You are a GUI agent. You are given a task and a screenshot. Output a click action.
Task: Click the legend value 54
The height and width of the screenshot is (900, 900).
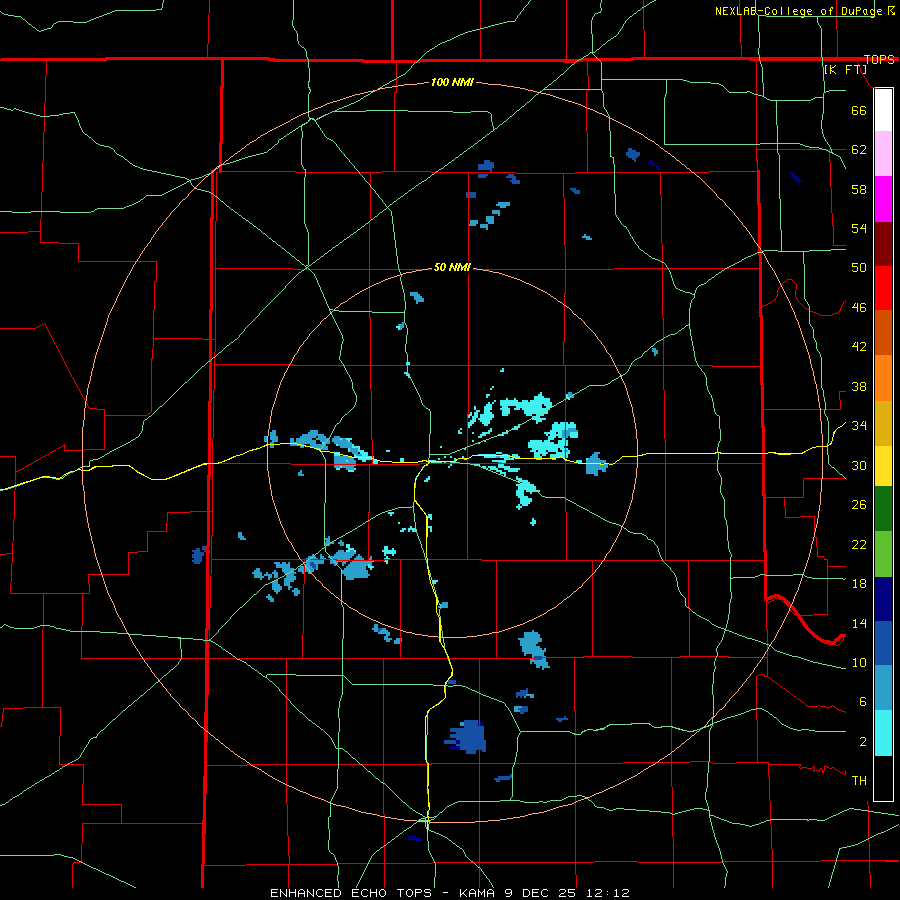click(x=859, y=228)
